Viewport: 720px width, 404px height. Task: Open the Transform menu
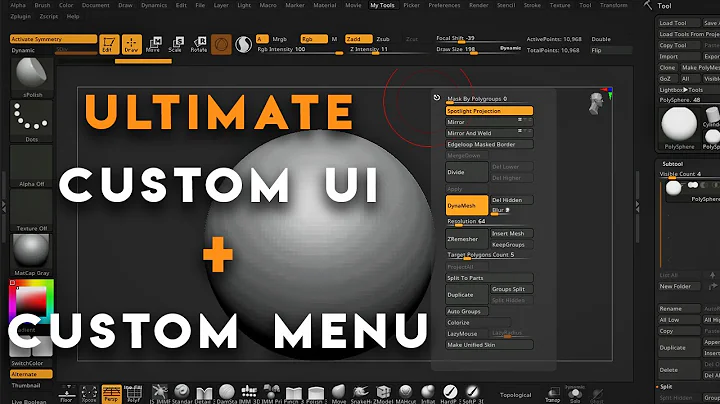pyautogui.click(x=613, y=5)
